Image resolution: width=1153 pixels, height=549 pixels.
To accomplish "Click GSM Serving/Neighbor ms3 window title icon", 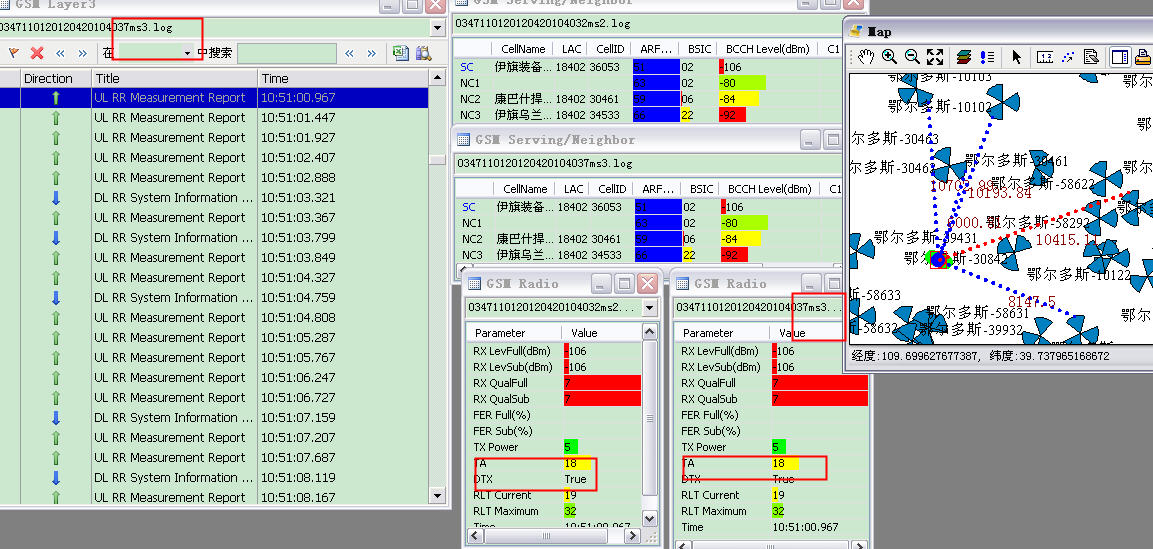I will [x=463, y=140].
